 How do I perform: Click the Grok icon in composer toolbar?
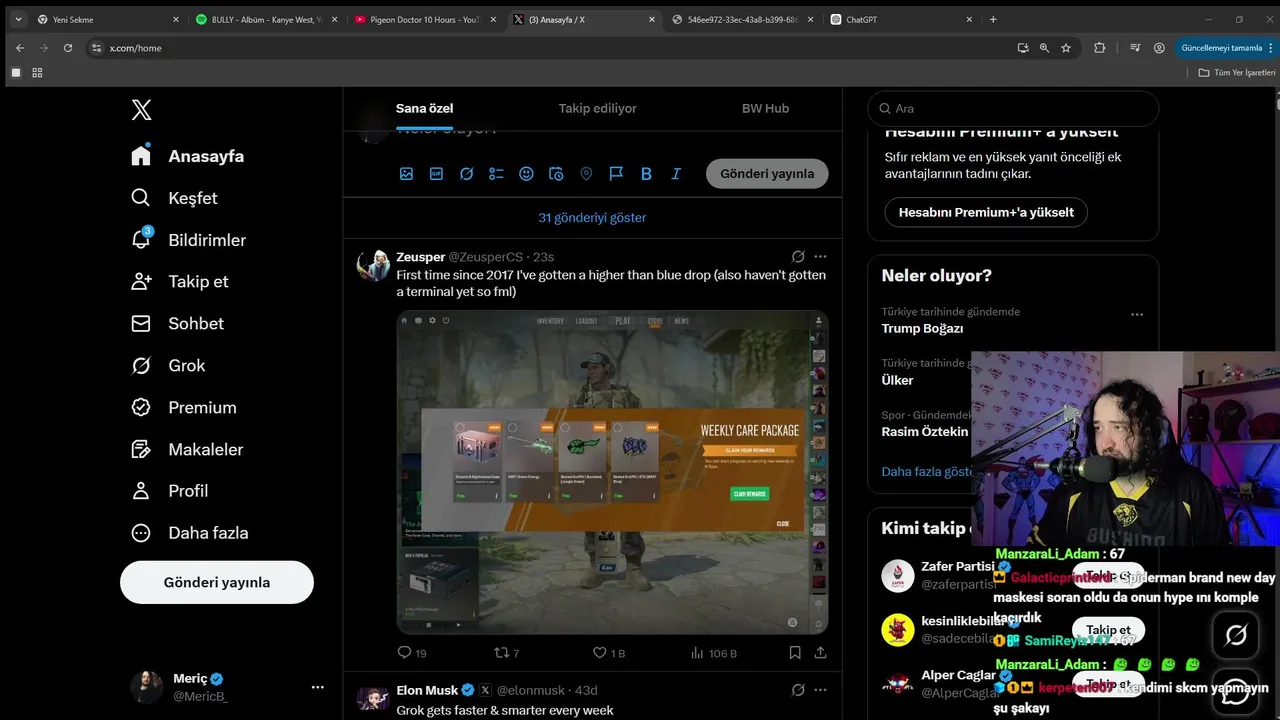(x=466, y=173)
